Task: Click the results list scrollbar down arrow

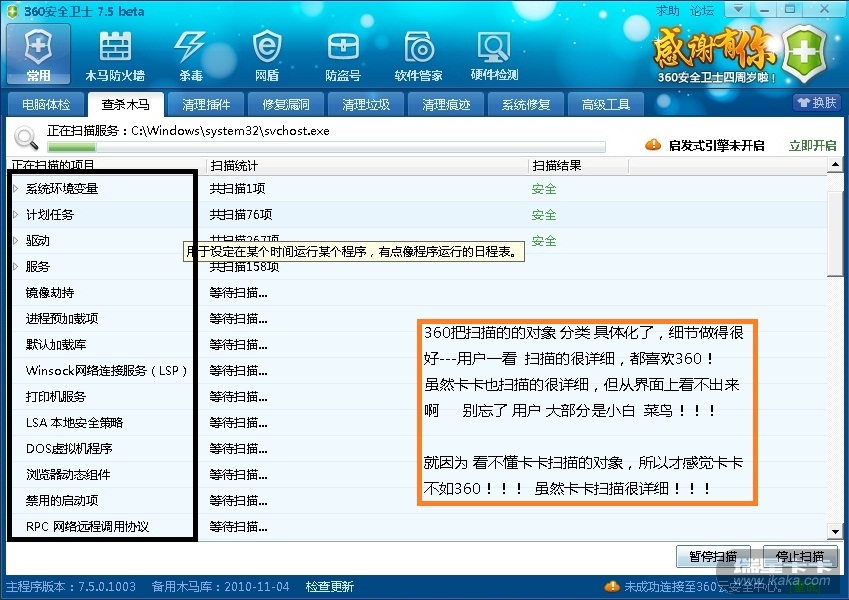Action: (835, 532)
